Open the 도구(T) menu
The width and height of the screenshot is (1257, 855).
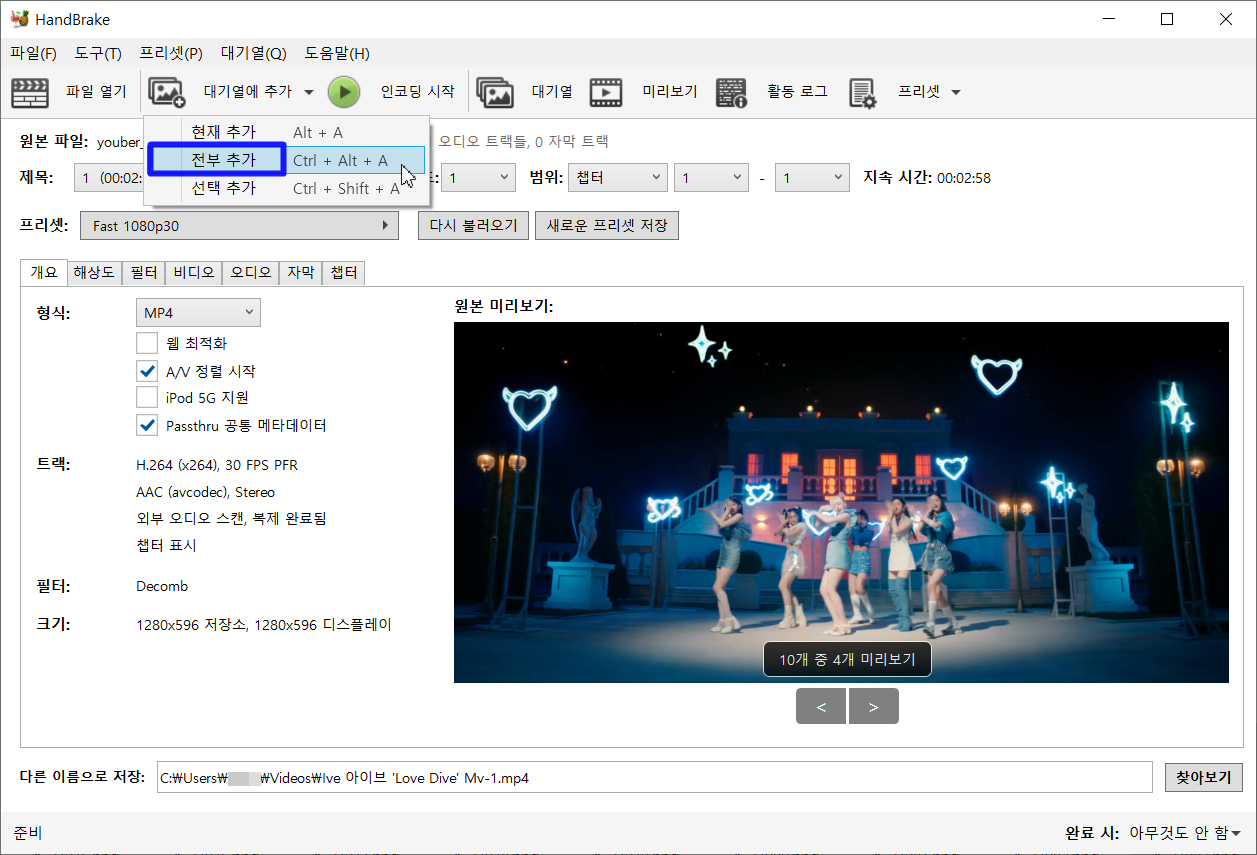(98, 53)
